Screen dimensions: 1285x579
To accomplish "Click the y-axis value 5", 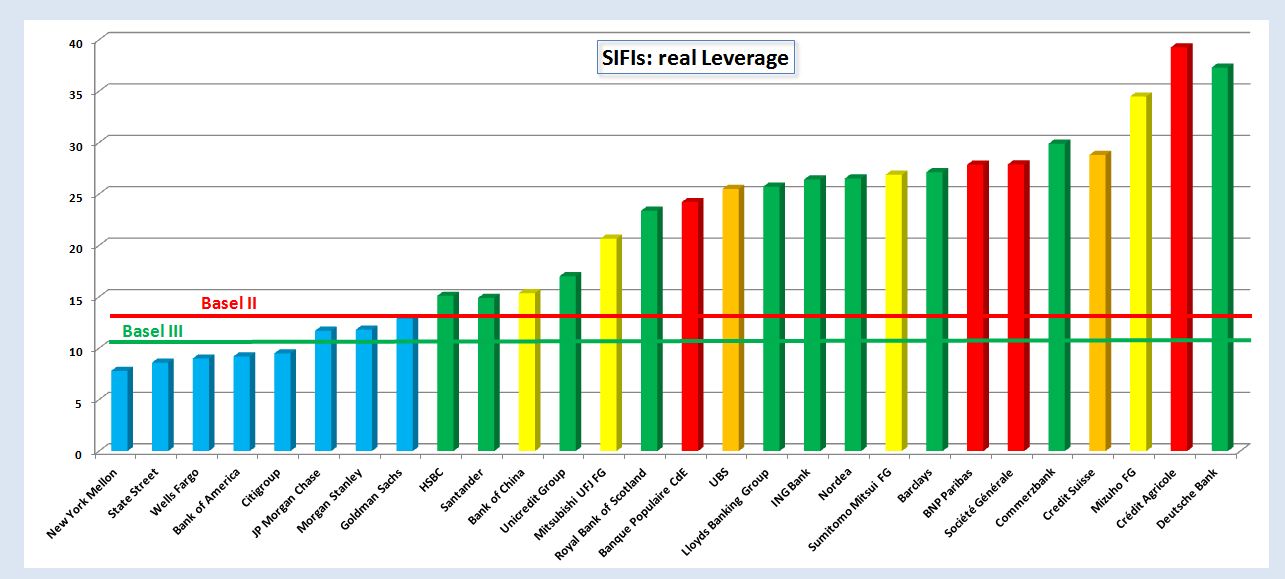I will click(x=78, y=402).
